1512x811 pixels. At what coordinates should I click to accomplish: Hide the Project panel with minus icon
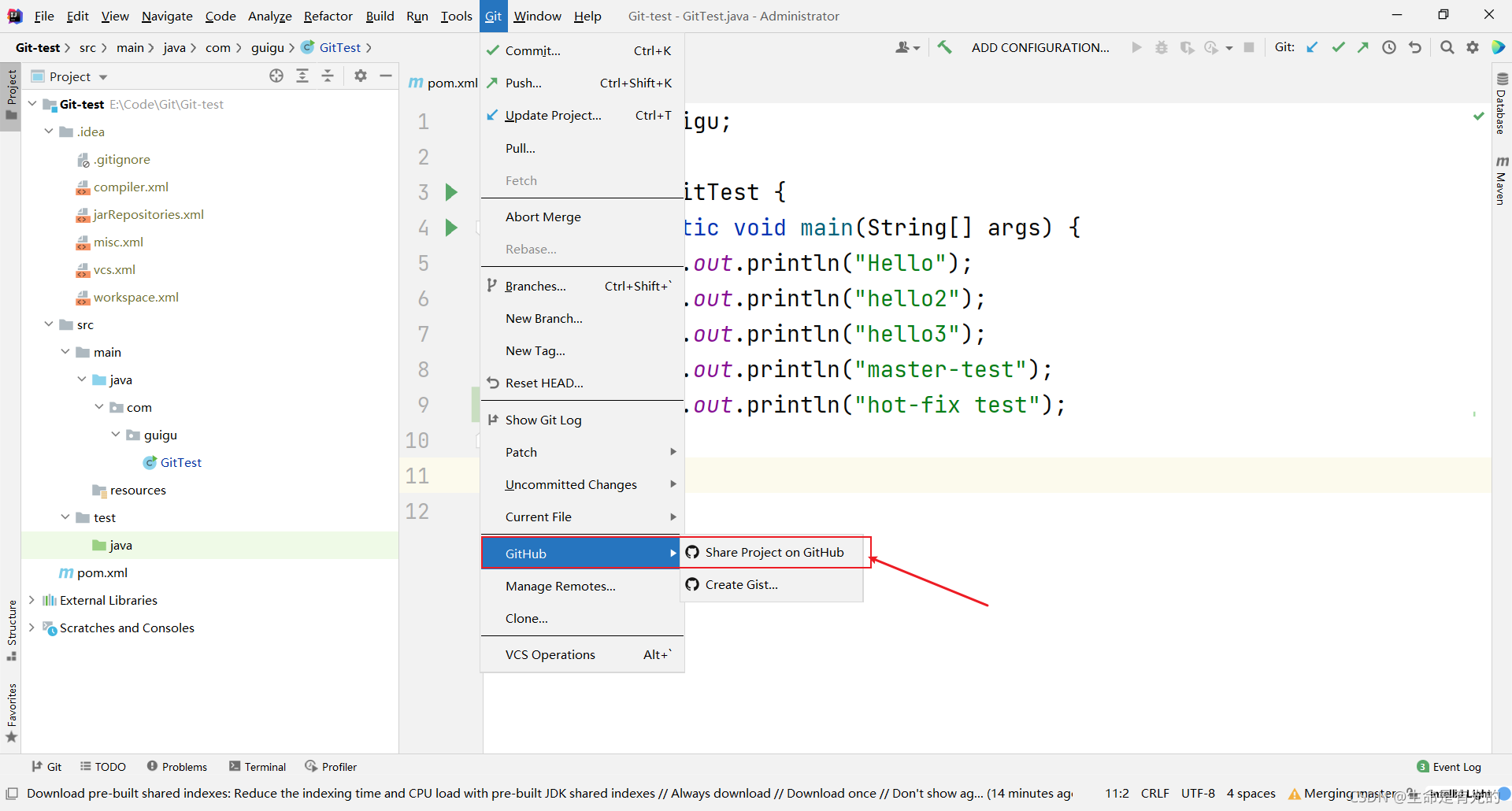click(x=386, y=76)
